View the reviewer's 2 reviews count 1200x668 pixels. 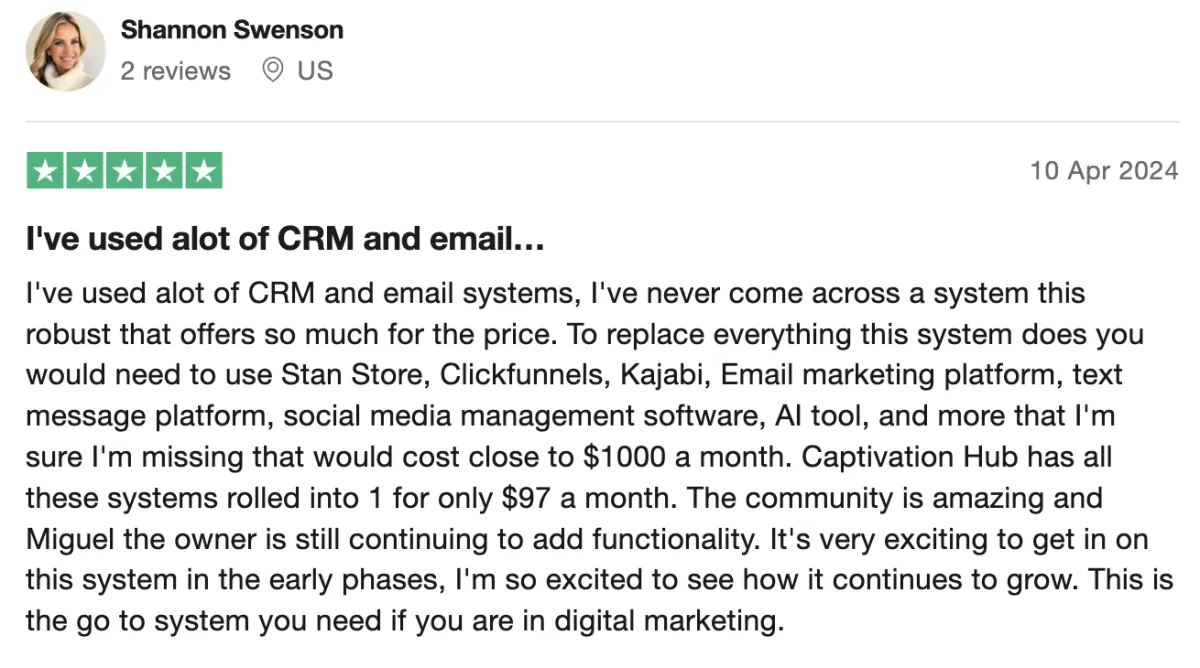click(x=175, y=71)
